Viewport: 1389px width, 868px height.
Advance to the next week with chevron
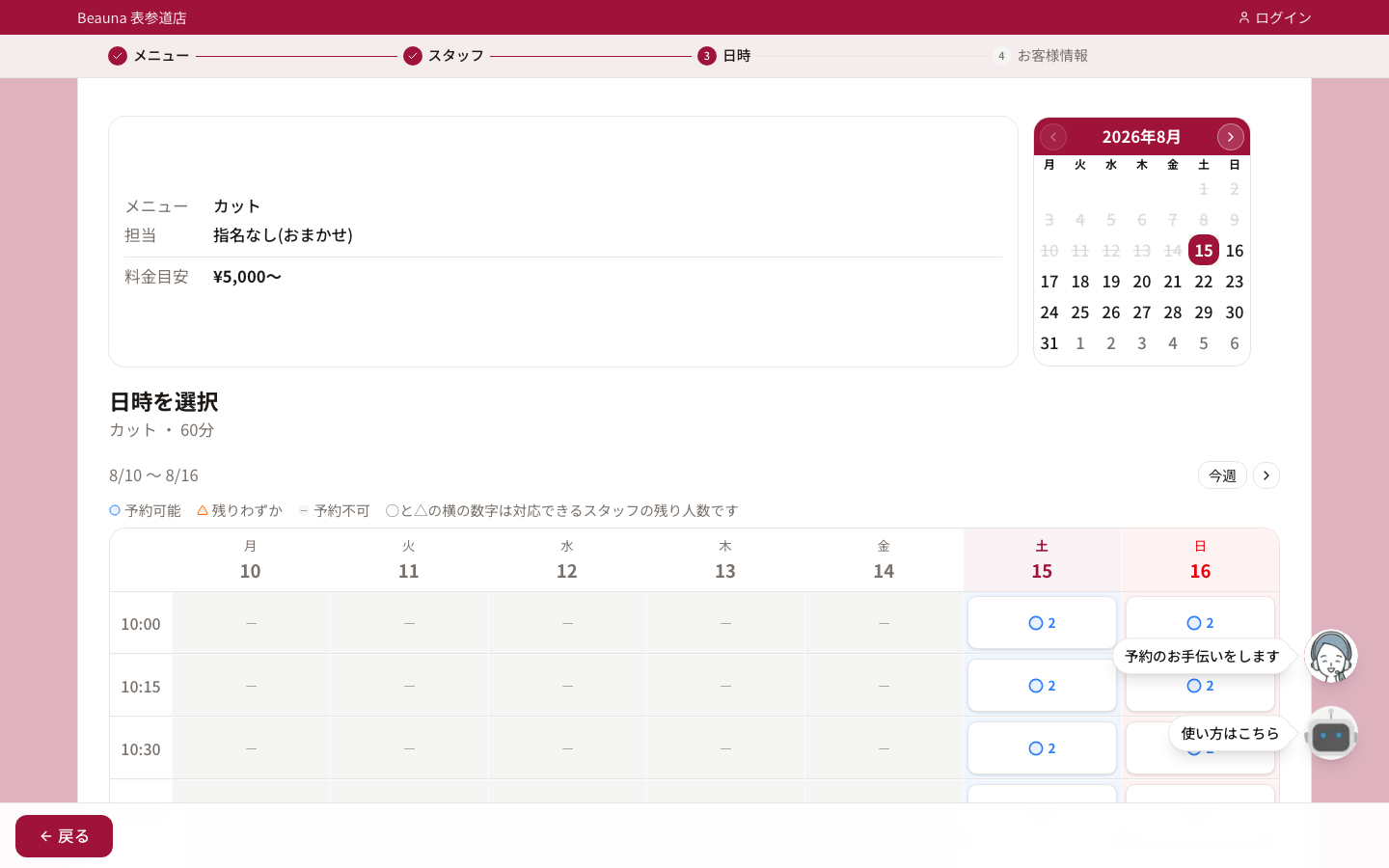point(1266,475)
